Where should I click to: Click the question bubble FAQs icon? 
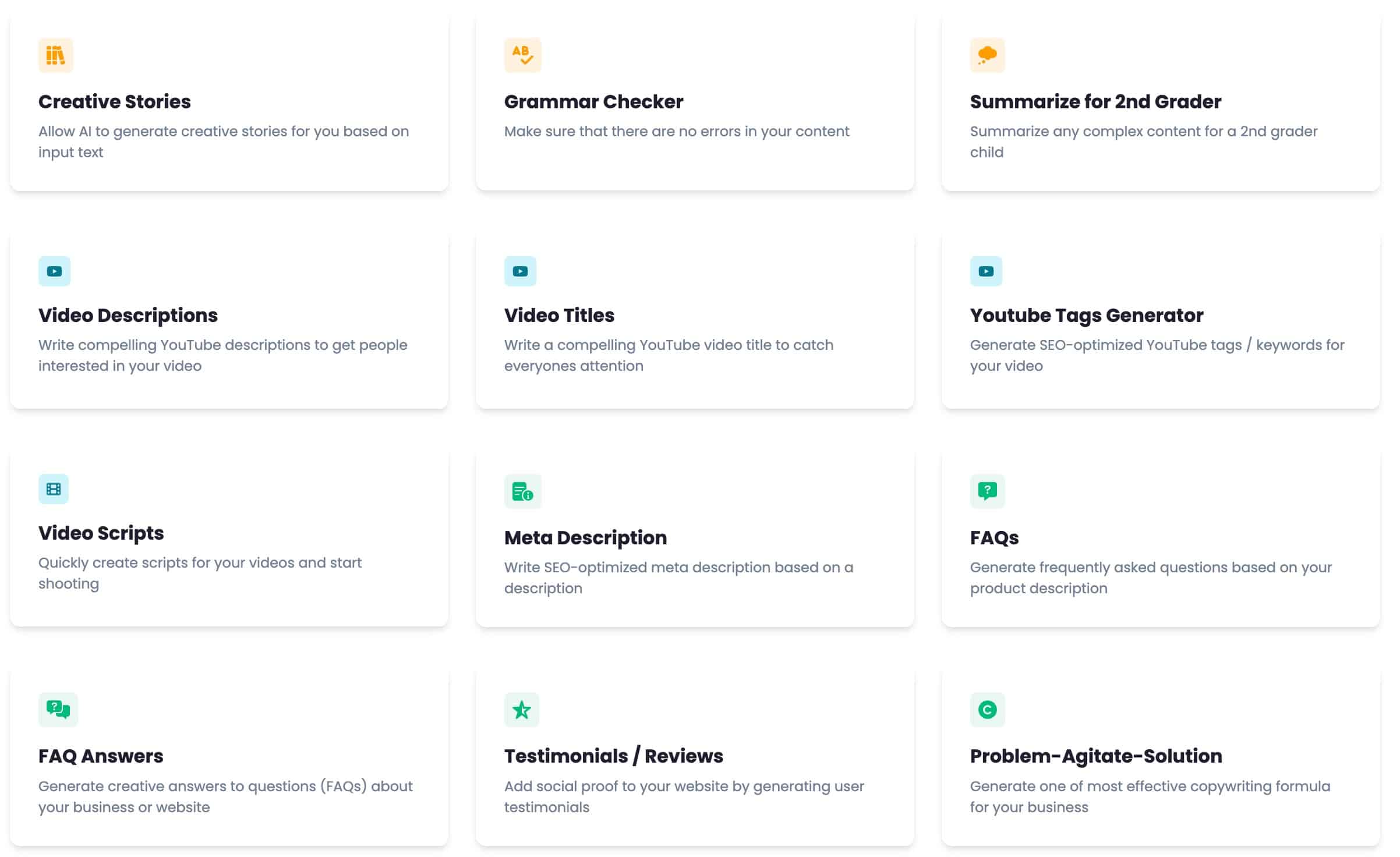click(987, 491)
